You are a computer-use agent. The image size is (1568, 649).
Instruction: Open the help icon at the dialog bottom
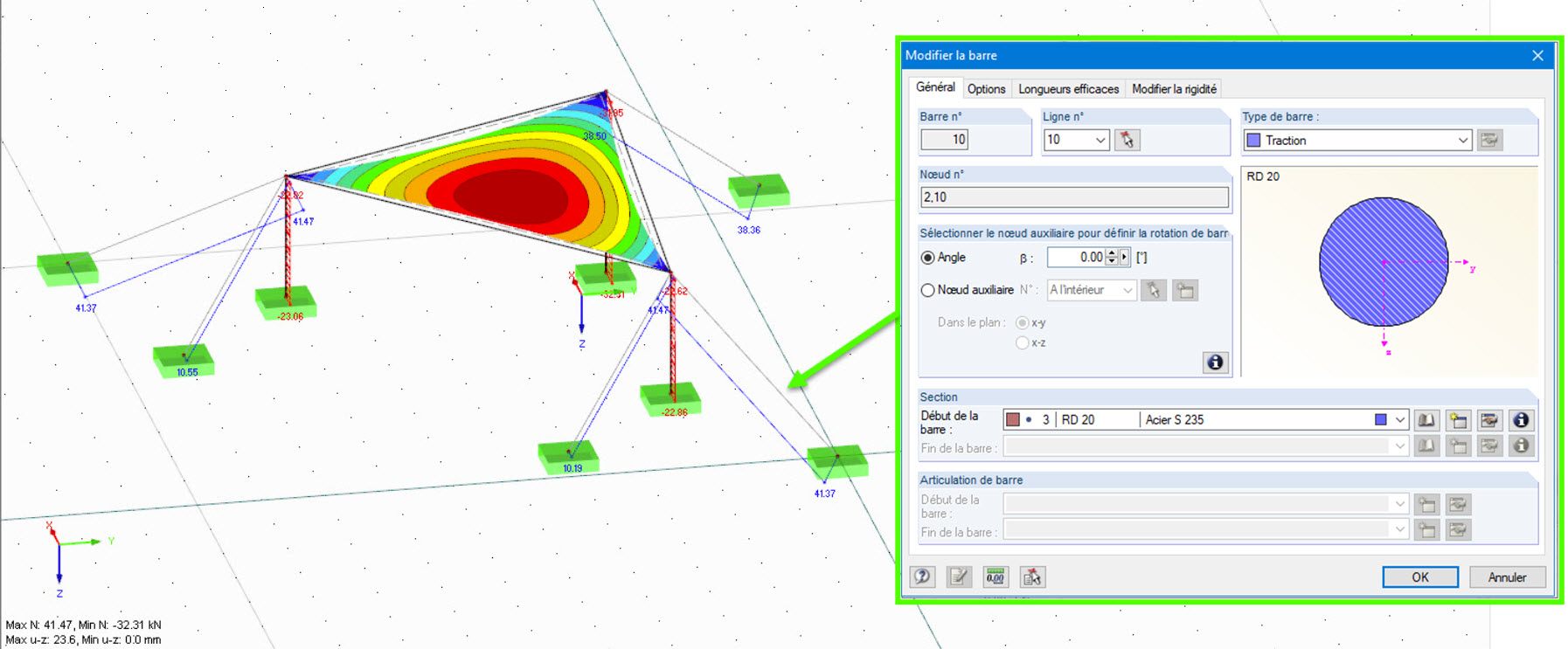(922, 577)
